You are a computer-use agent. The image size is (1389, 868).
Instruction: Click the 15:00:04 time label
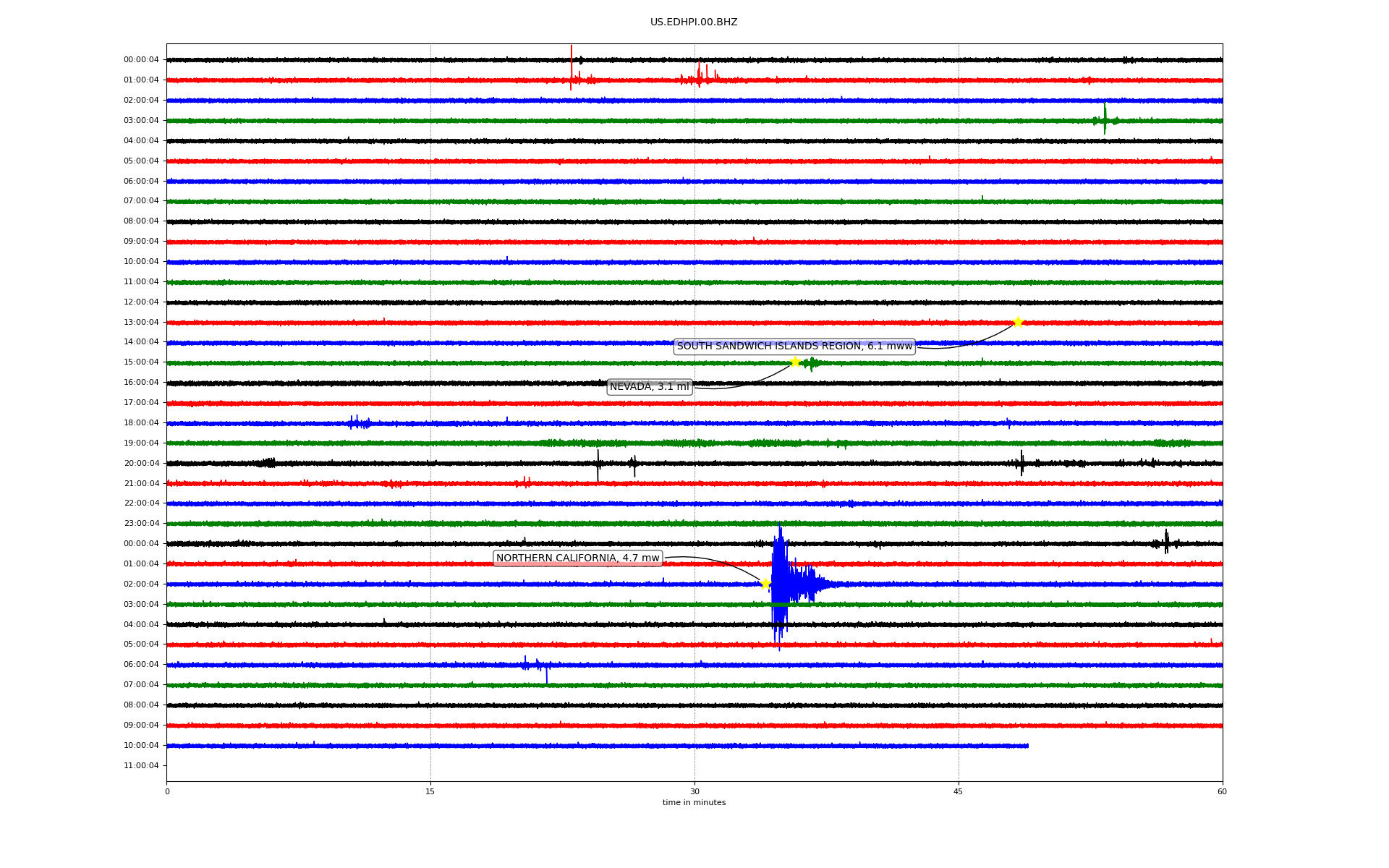[x=141, y=362]
